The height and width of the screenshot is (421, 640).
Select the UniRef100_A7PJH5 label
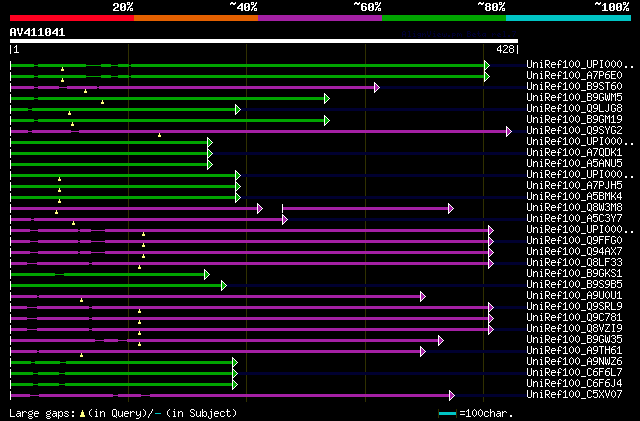[574, 186]
